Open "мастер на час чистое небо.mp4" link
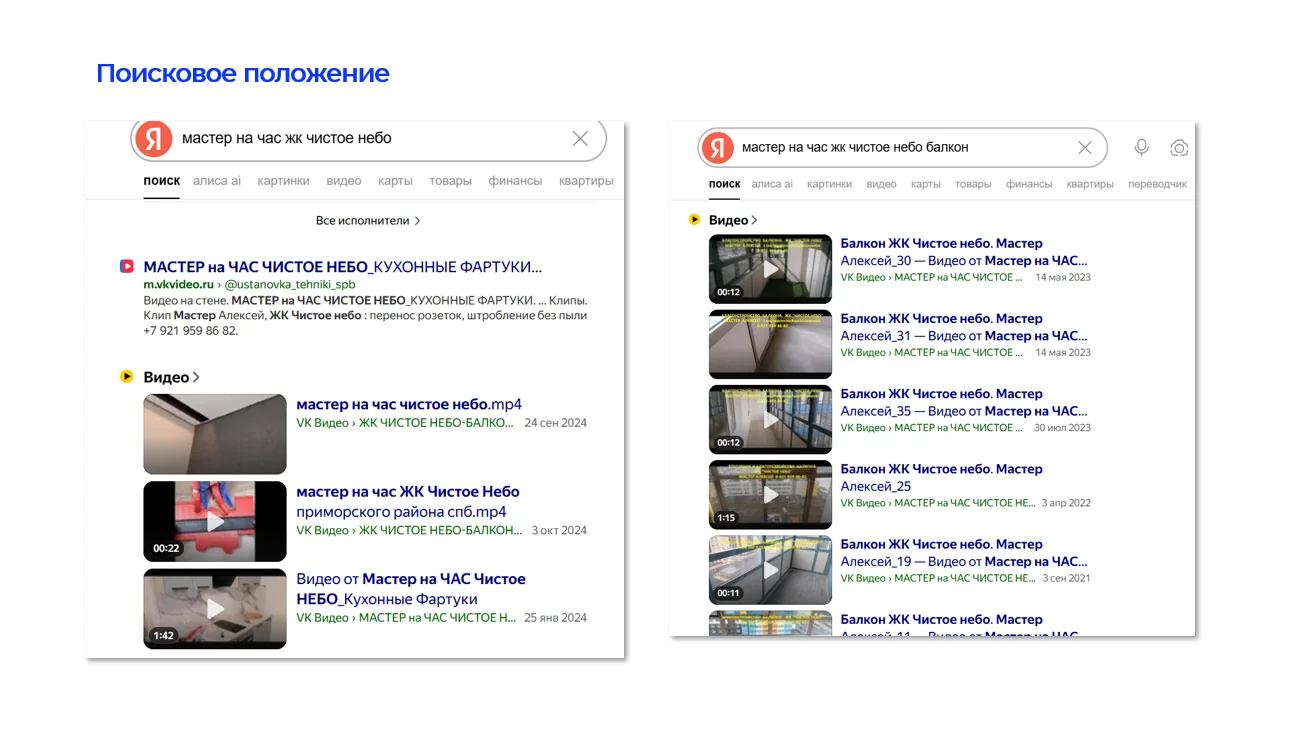The image size is (1298, 732). tap(409, 404)
